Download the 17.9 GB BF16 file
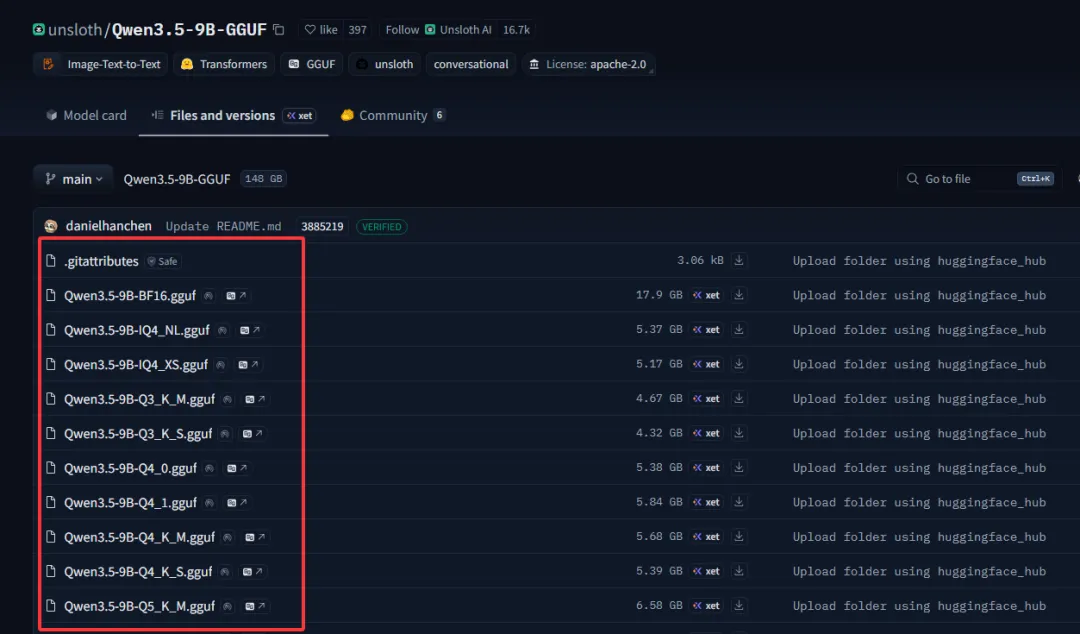Viewport: 1080px width, 634px height. click(x=738, y=295)
